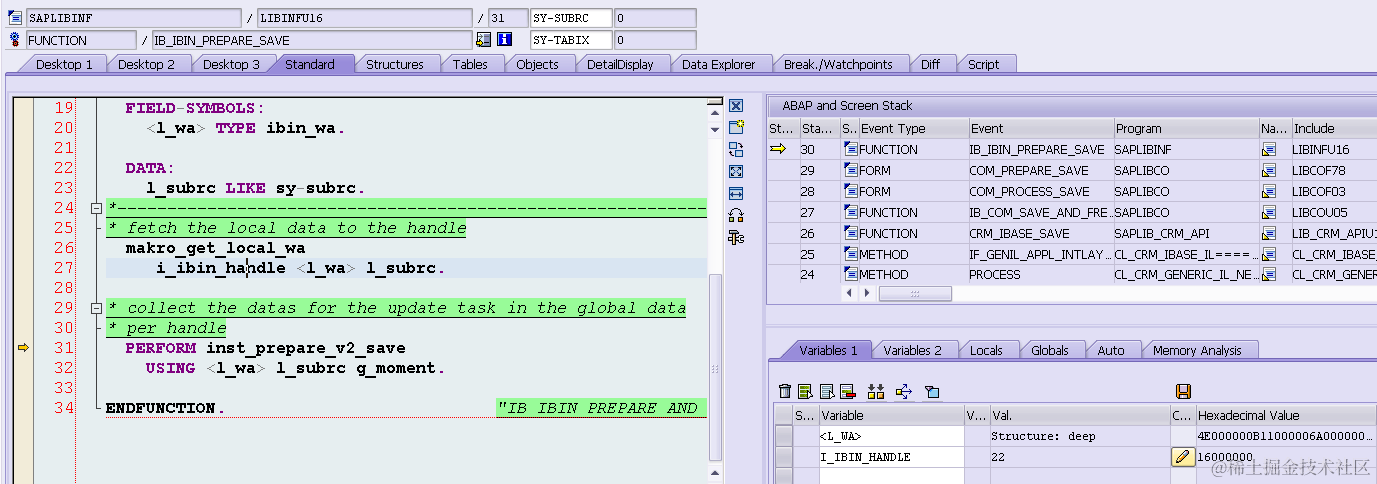The width and height of the screenshot is (1377, 484).
Task: Click navigation icon for LIBCOU05 stack row
Action: click(x=1270, y=212)
